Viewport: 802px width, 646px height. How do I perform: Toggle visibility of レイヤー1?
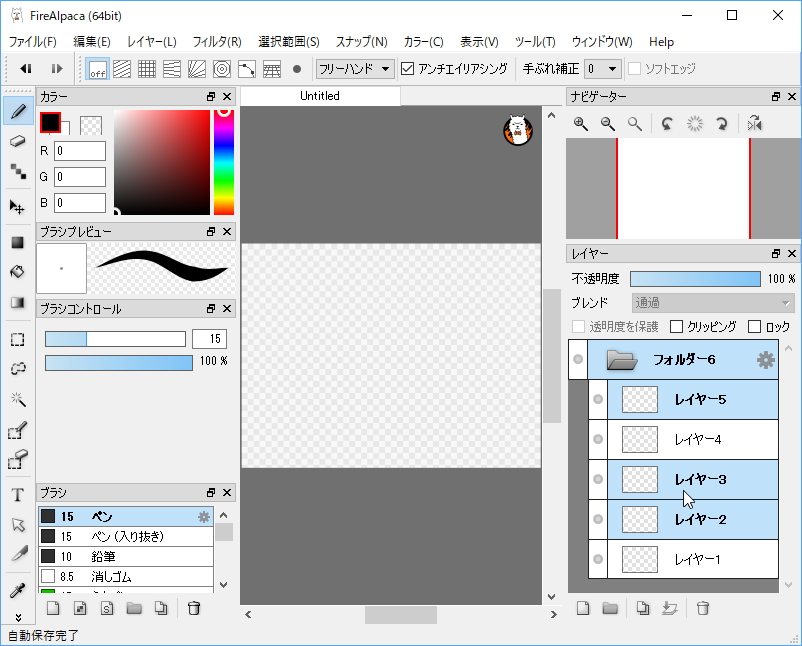(x=597, y=559)
